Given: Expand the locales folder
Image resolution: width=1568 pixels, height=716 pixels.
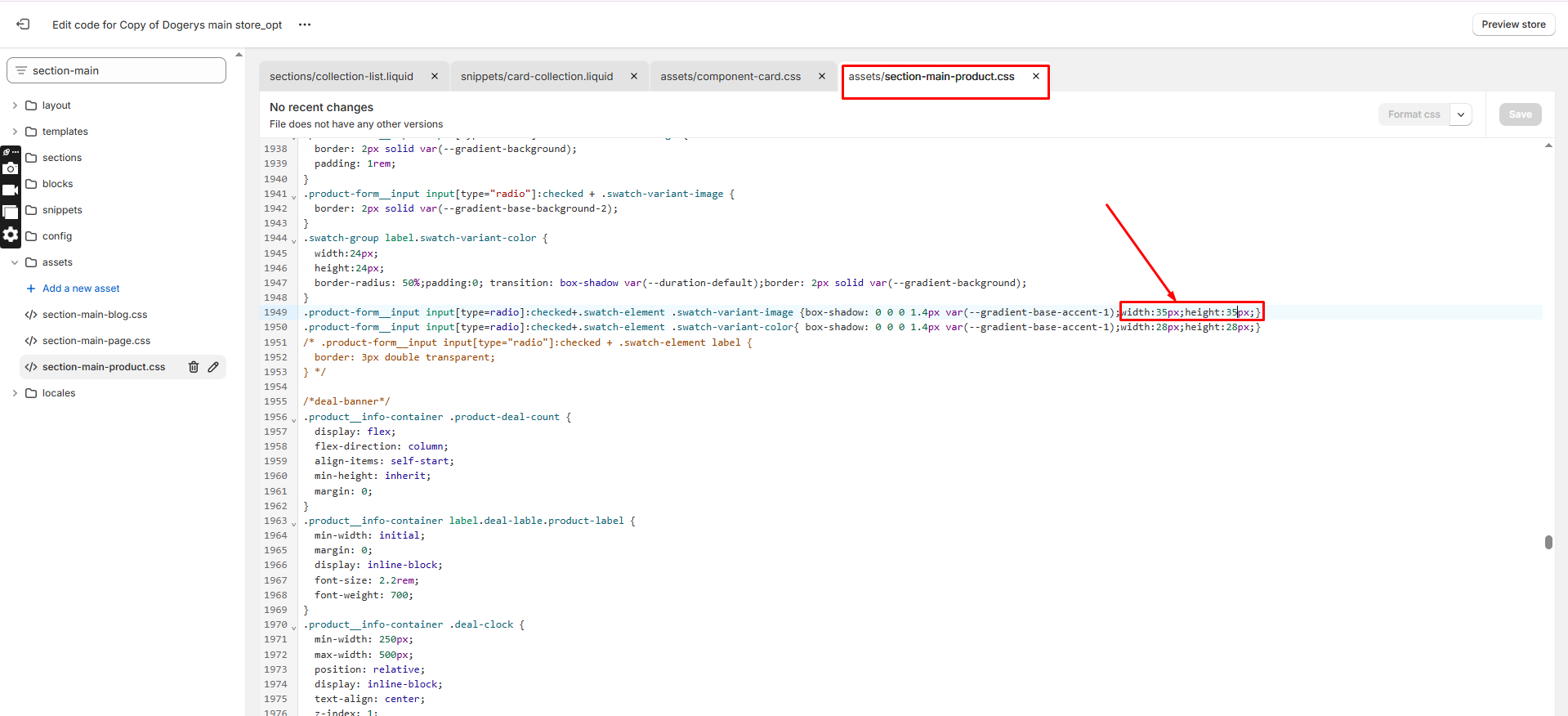Looking at the screenshot, I should point(15,393).
